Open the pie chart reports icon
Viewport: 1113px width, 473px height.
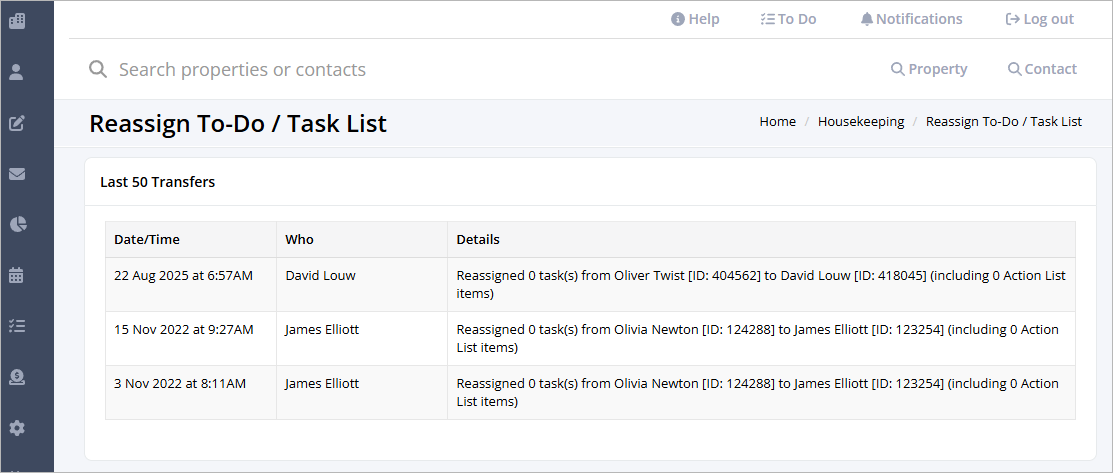pos(17,224)
